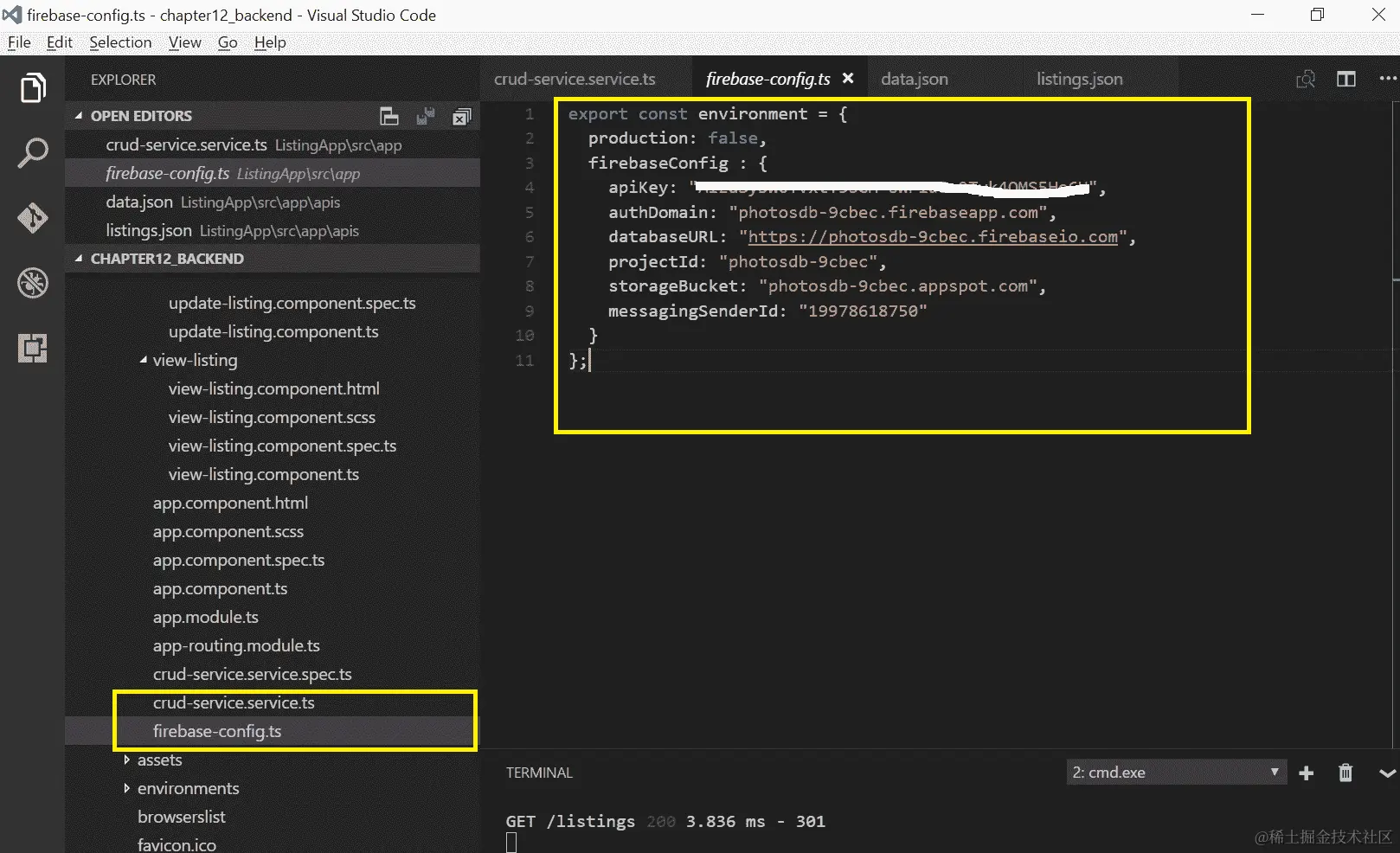
Task: Open app-routing.module.ts in file tree
Action: [x=236, y=645]
